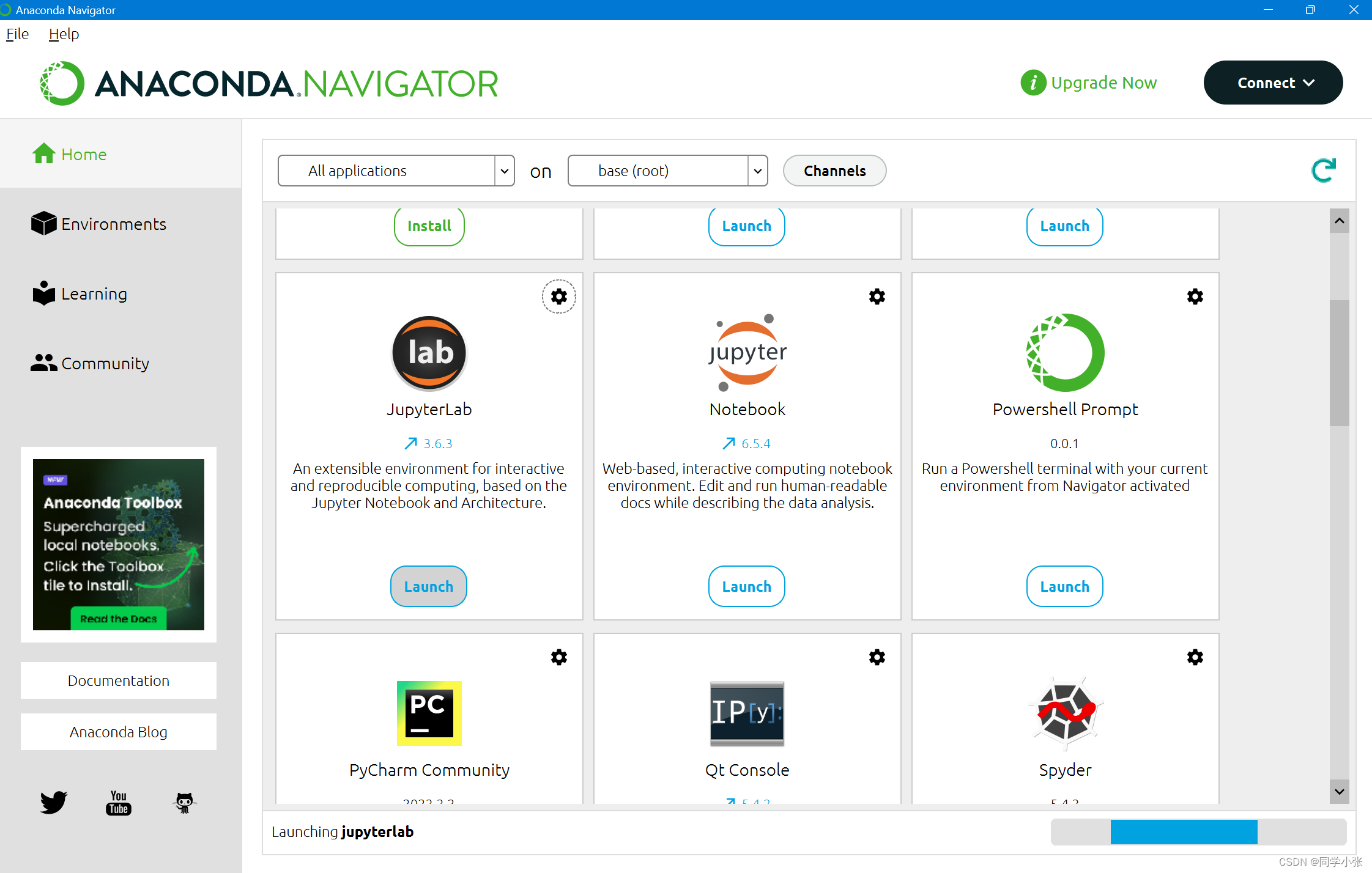Click the Anaconda Toolbox ad banner
The height and width of the screenshot is (873, 1372).
pyautogui.click(x=119, y=544)
